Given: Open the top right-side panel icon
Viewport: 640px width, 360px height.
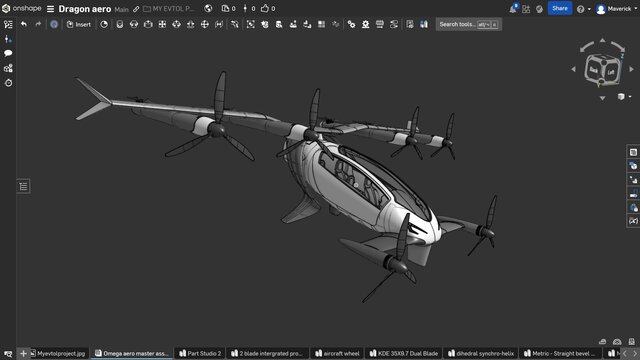Looking at the screenshot, I should tap(633, 152).
